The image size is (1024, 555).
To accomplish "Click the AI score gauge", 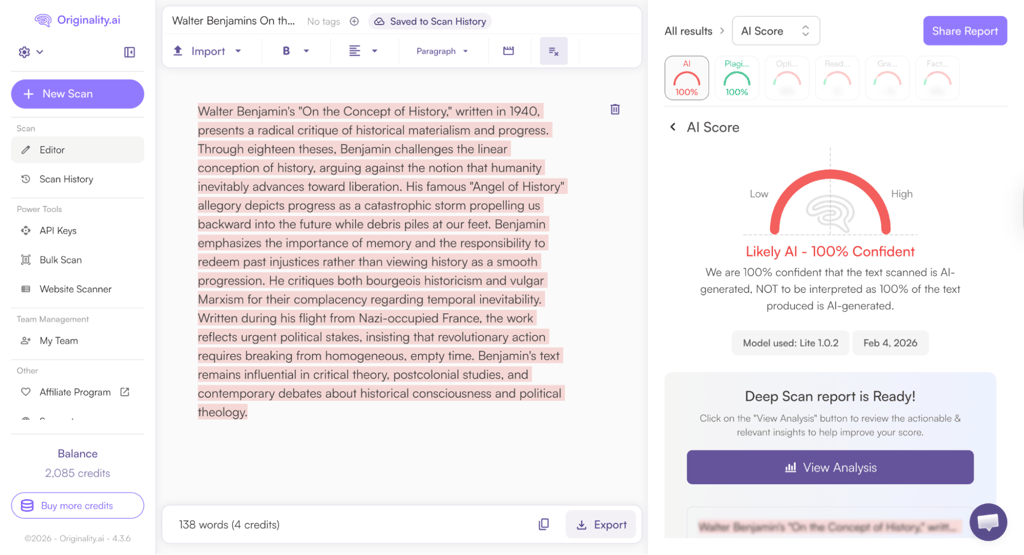I will coord(830,201).
